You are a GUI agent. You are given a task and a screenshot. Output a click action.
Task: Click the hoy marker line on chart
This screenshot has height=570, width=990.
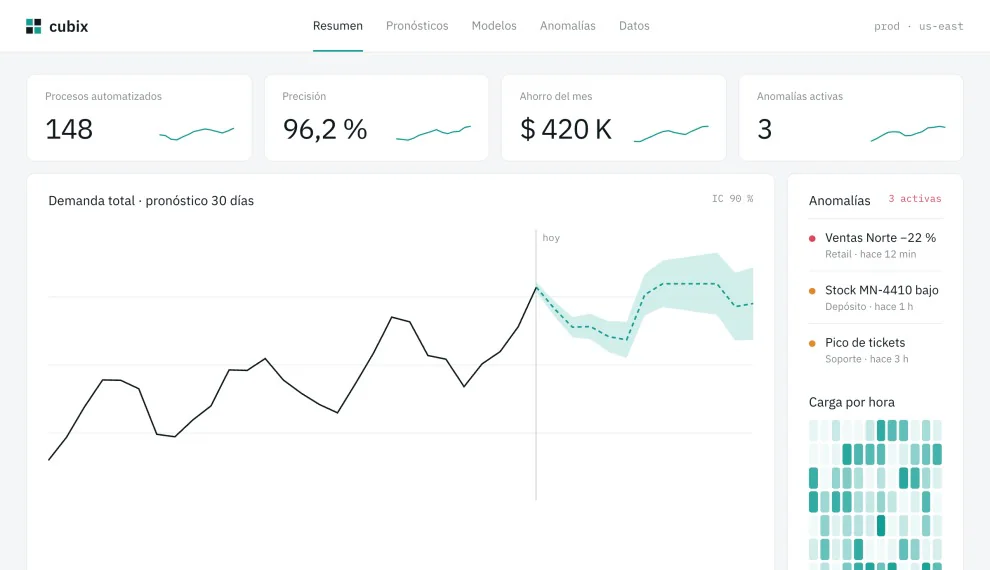(x=536, y=365)
